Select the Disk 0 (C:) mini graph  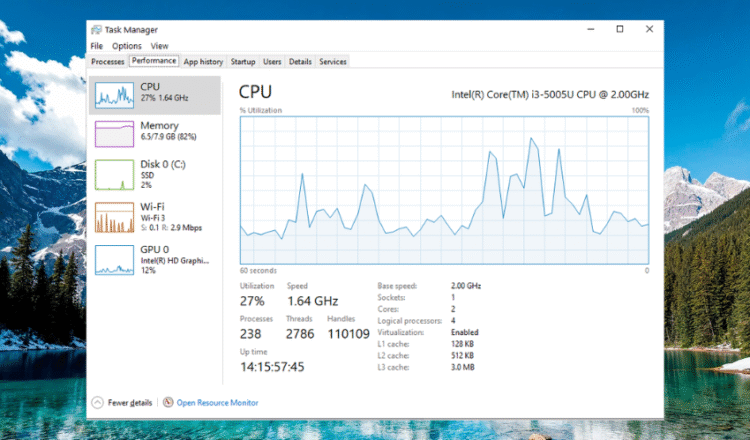click(x=114, y=175)
